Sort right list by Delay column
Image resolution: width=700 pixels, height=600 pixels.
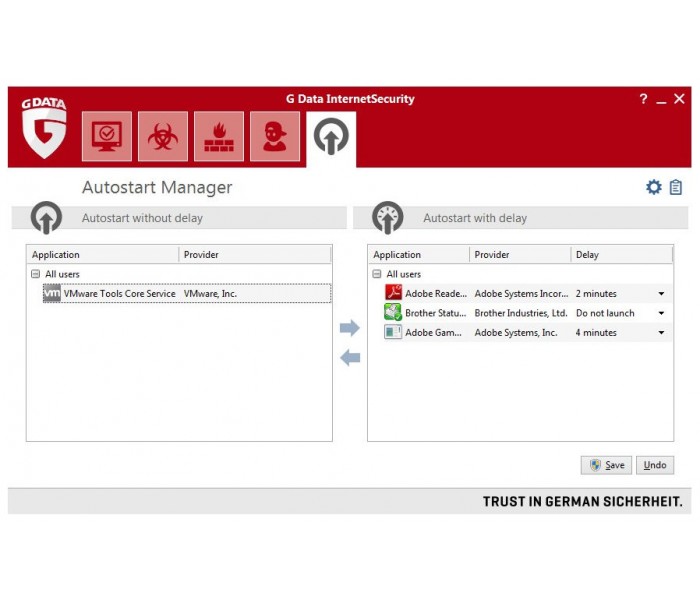621,254
